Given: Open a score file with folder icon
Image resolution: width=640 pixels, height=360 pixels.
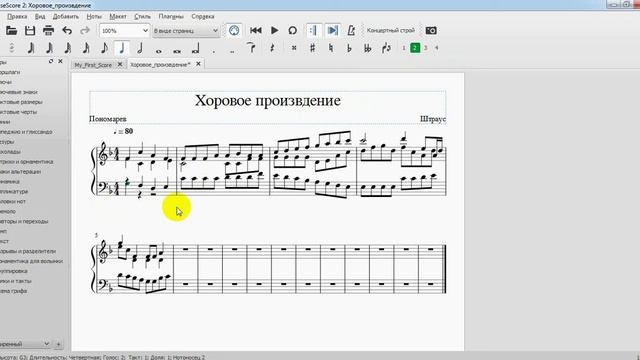Looking at the screenshot, I should 11,31.
